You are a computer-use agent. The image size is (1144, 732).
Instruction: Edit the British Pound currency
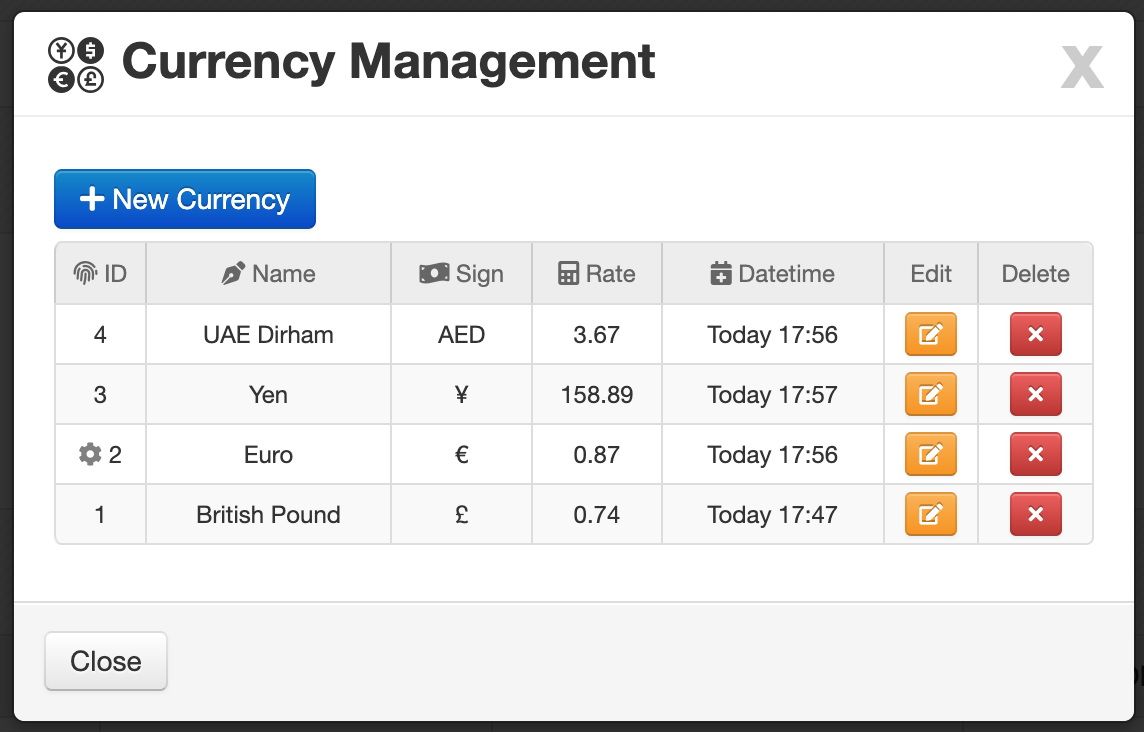[930, 514]
